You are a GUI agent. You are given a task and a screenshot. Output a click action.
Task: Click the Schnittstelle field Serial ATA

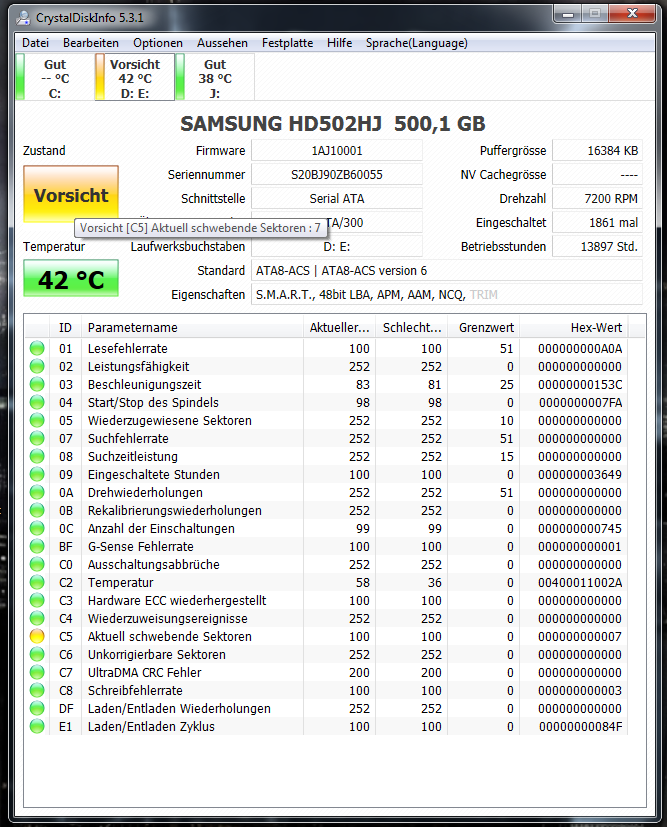[x=337, y=199]
